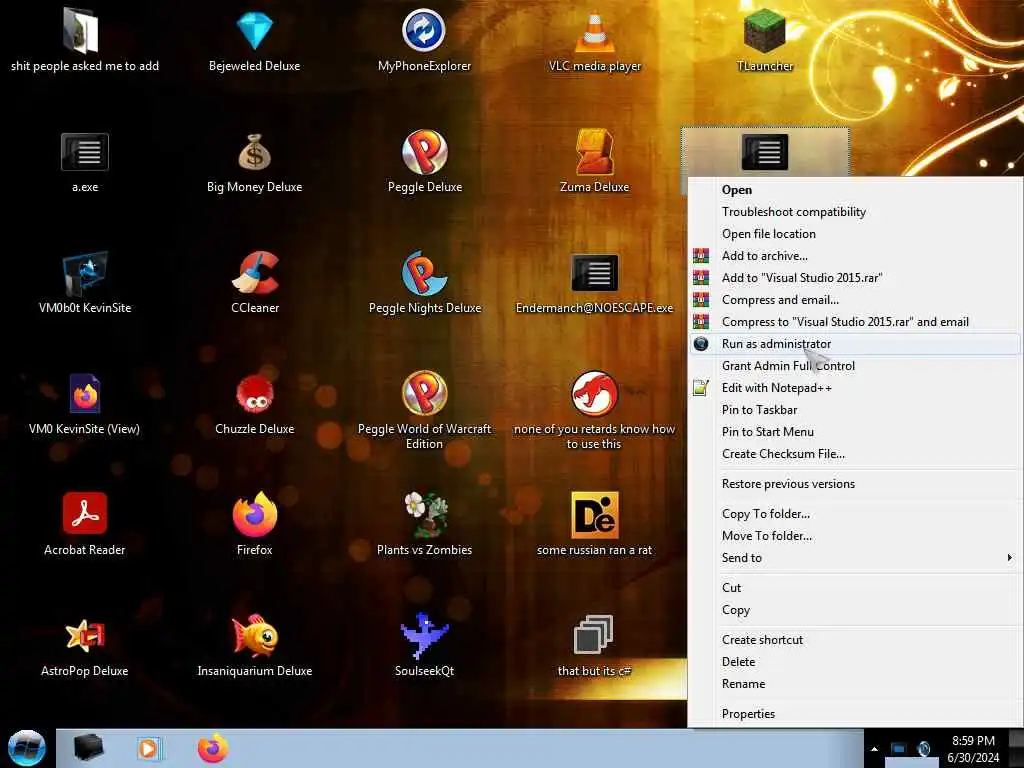
Task: Choose Cut in the context menu
Action: click(x=856, y=588)
